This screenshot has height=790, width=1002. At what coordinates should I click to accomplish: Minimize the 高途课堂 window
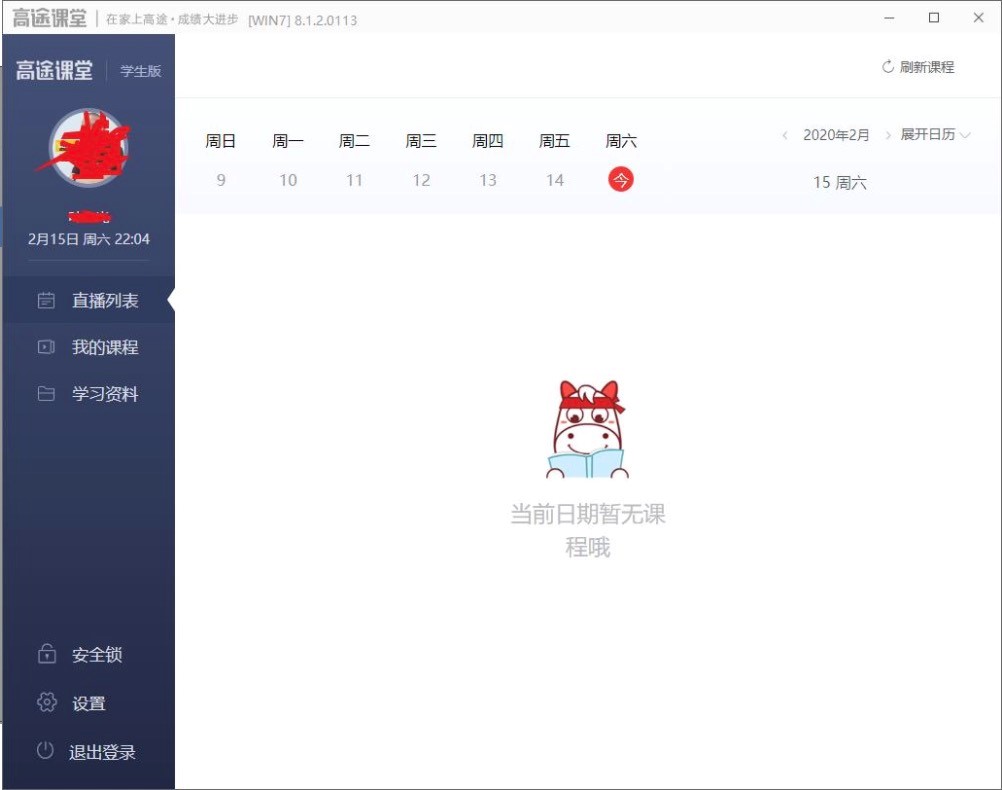tap(889, 18)
